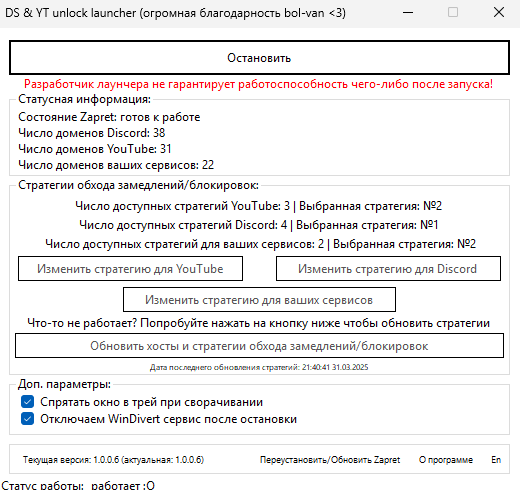This screenshot has height=490, width=520.
Task: Click Текущая версия: 1.0.0.6 text
Action: click(x=113, y=460)
